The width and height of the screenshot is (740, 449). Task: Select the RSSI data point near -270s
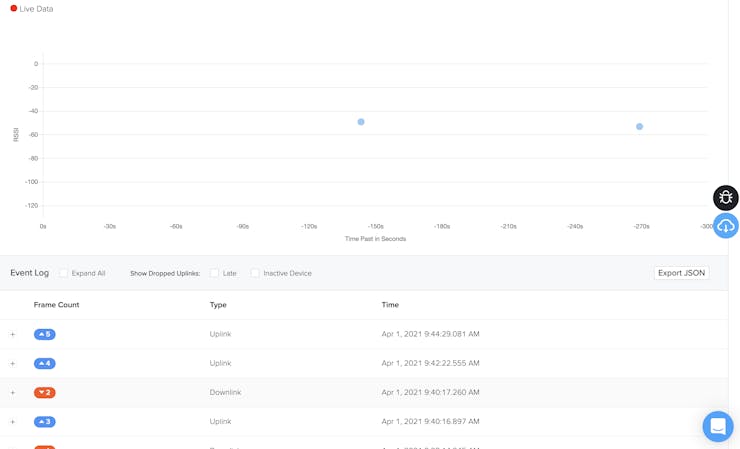639,127
